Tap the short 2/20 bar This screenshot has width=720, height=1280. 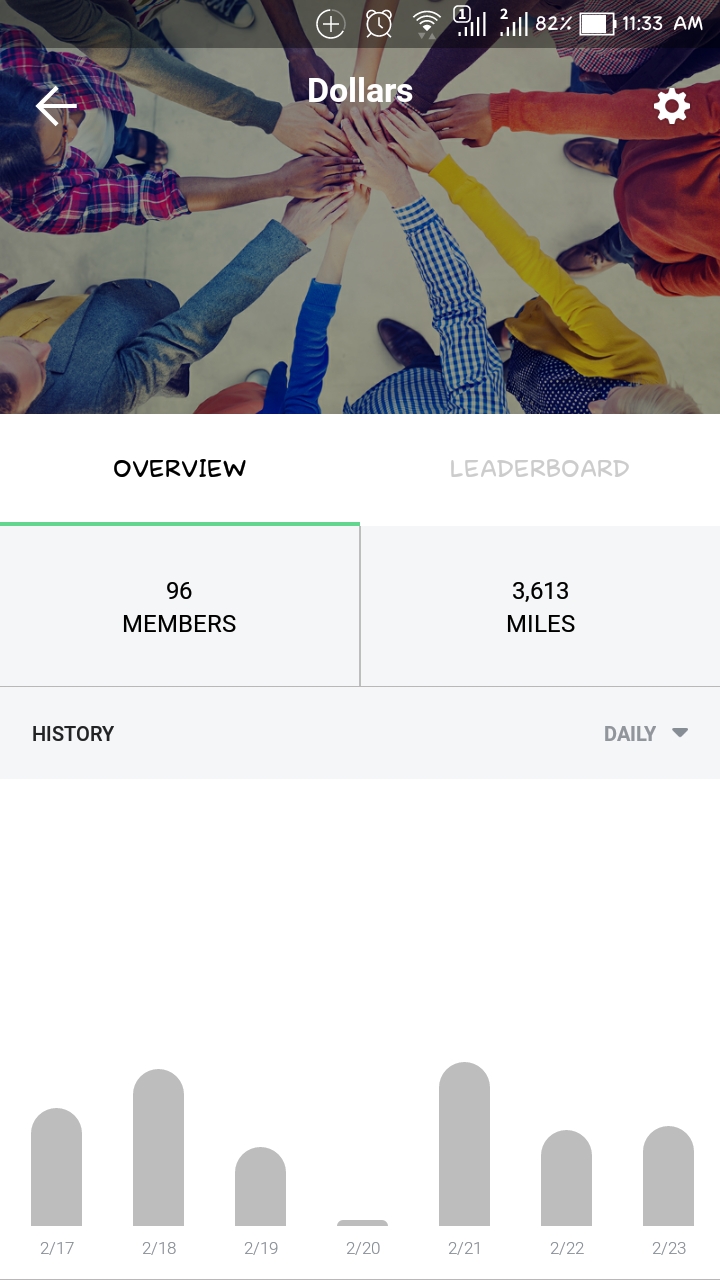362,1223
